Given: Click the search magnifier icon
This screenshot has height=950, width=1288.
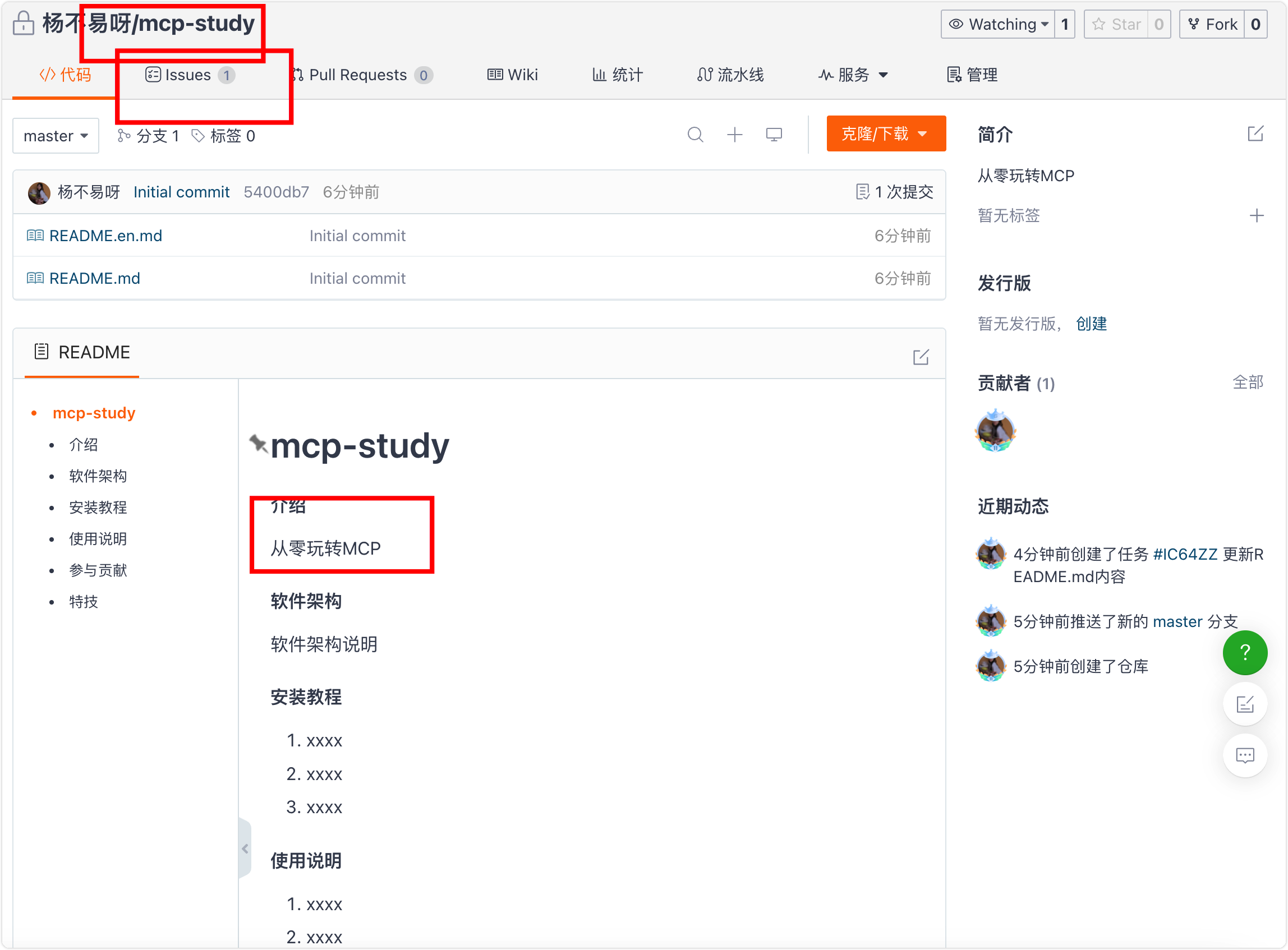Looking at the screenshot, I should pyautogui.click(x=695, y=135).
